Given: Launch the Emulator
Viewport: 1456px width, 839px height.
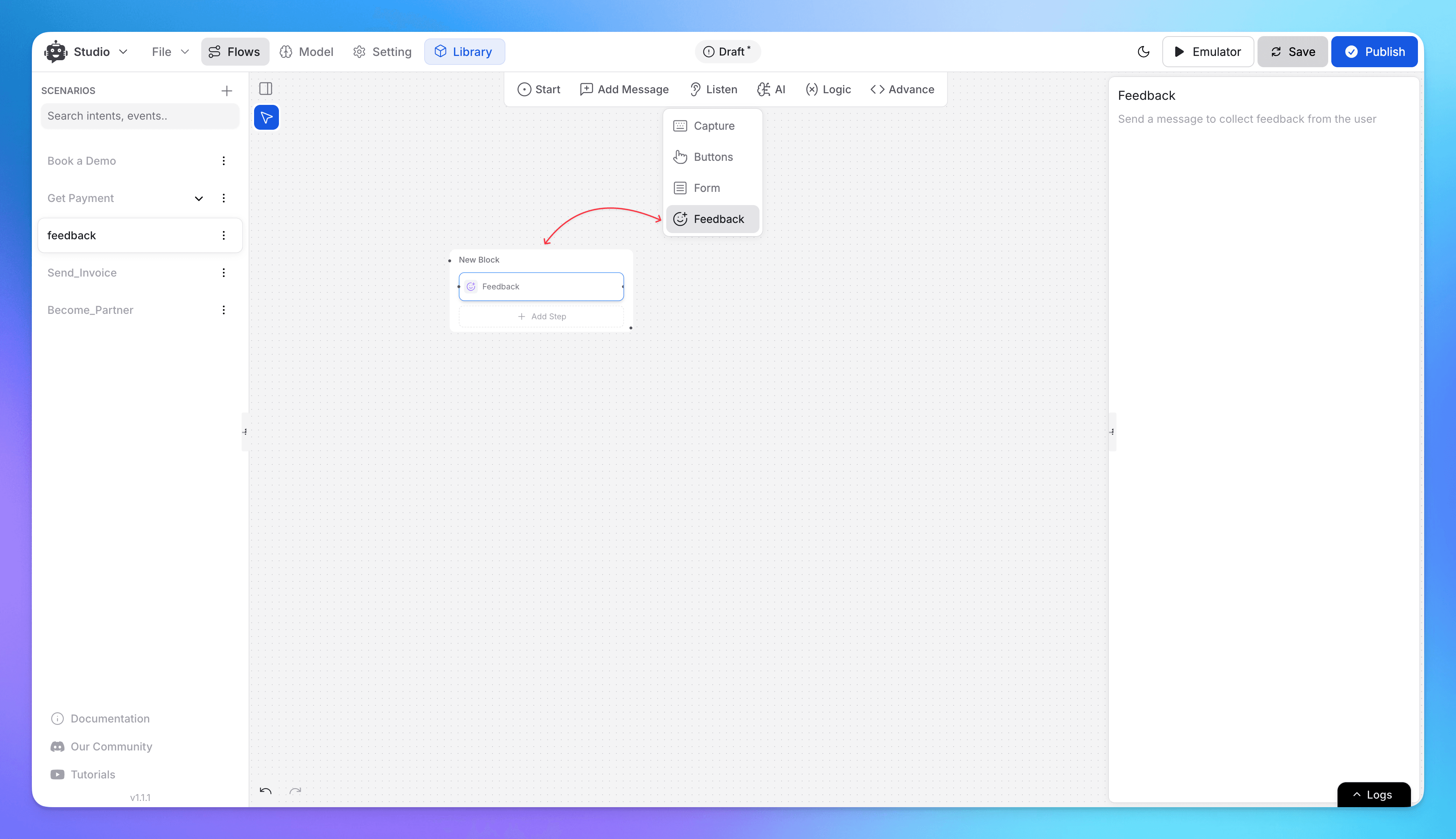Looking at the screenshot, I should (x=1207, y=52).
